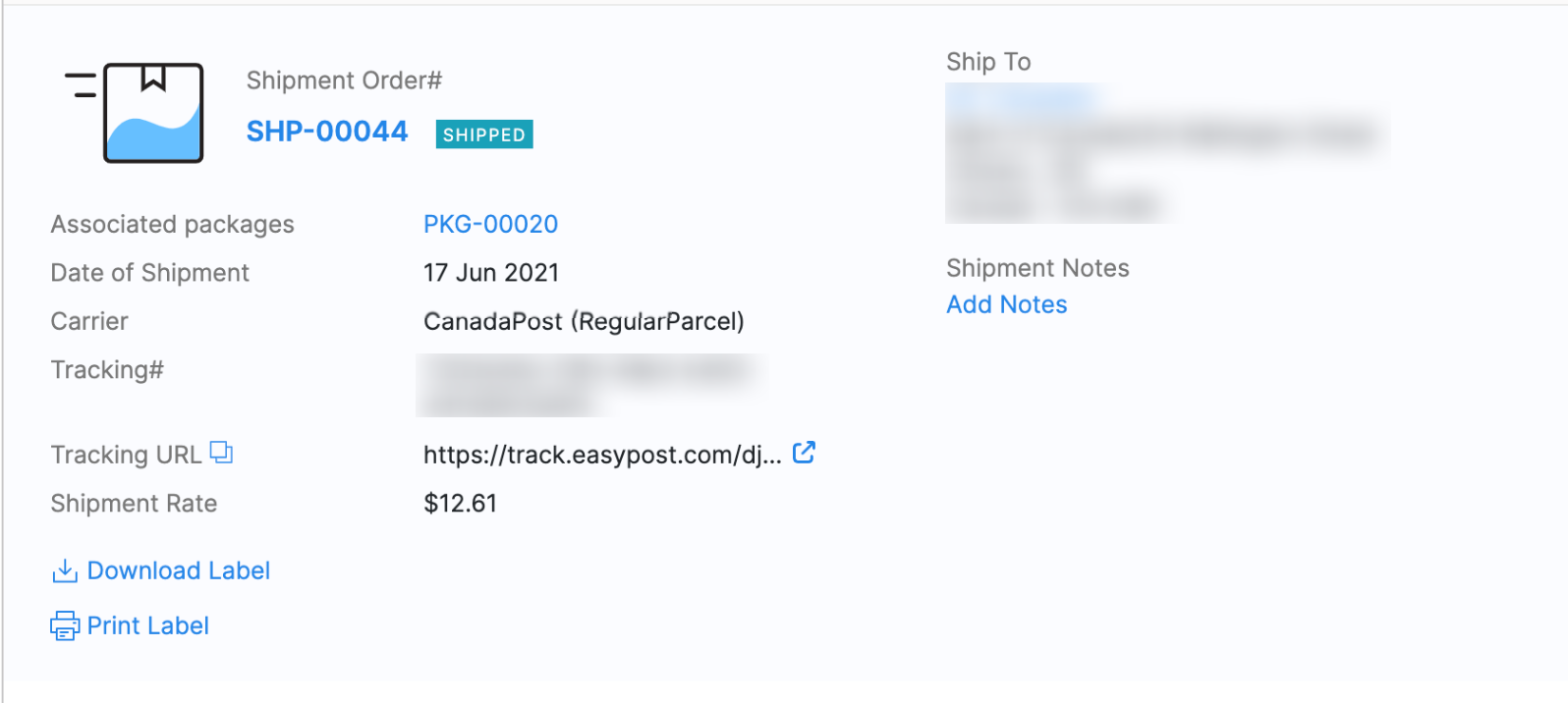Click the download arrow icon
Image resolution: width=1568 pixels, height=703 pixels.
coord(65,570)
